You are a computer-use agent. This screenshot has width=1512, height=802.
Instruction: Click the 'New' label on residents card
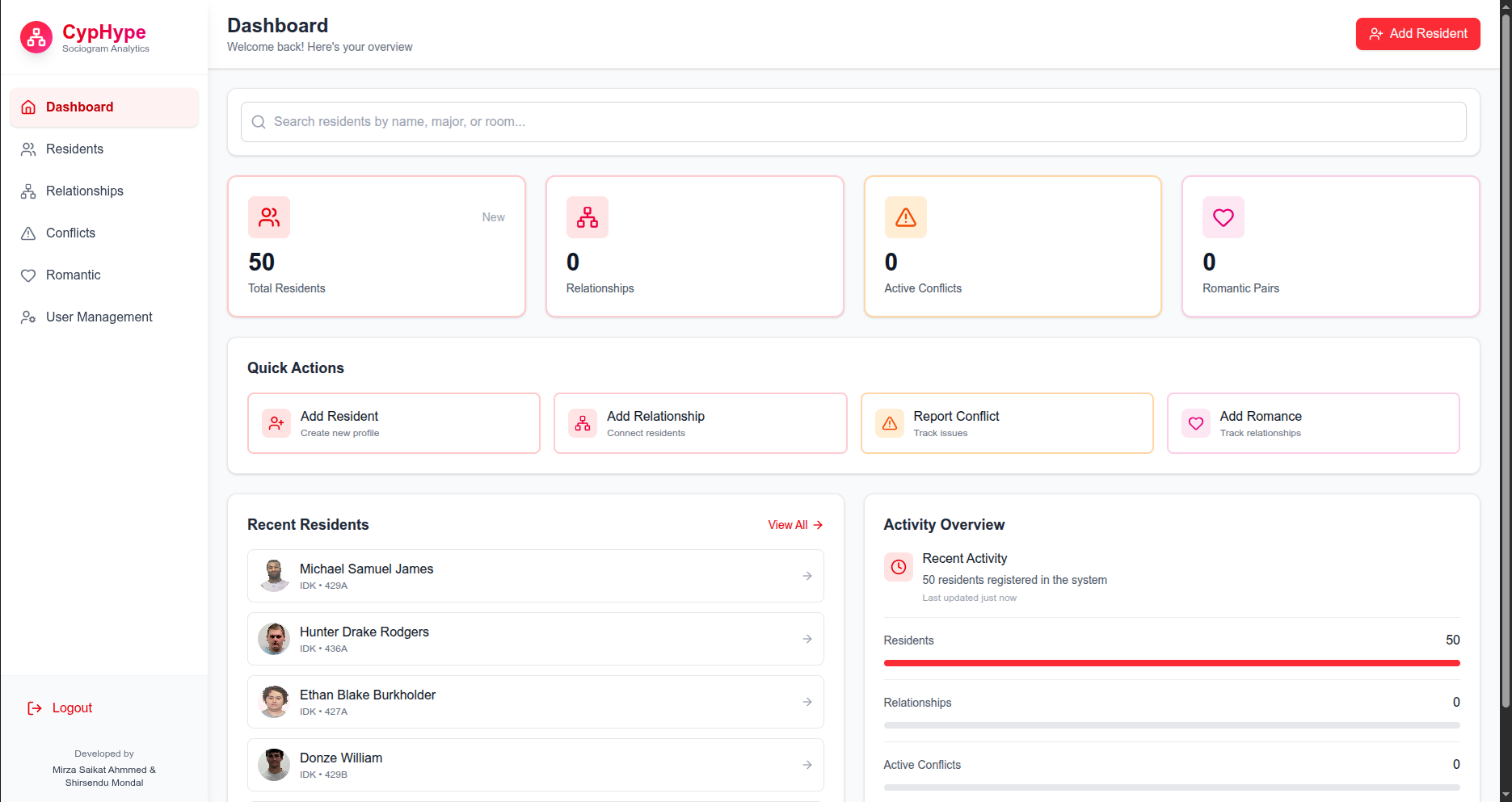click(x=494, y=217)
